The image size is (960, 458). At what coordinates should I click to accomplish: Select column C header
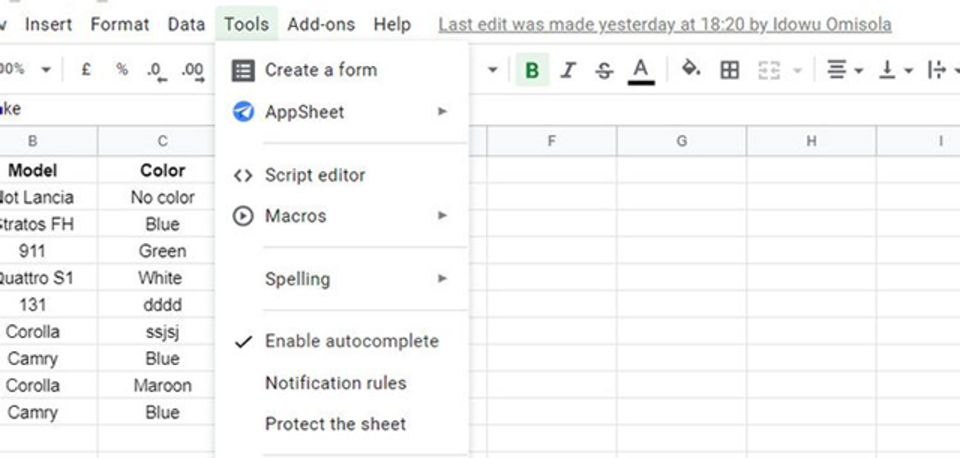(x=156, y=141)
